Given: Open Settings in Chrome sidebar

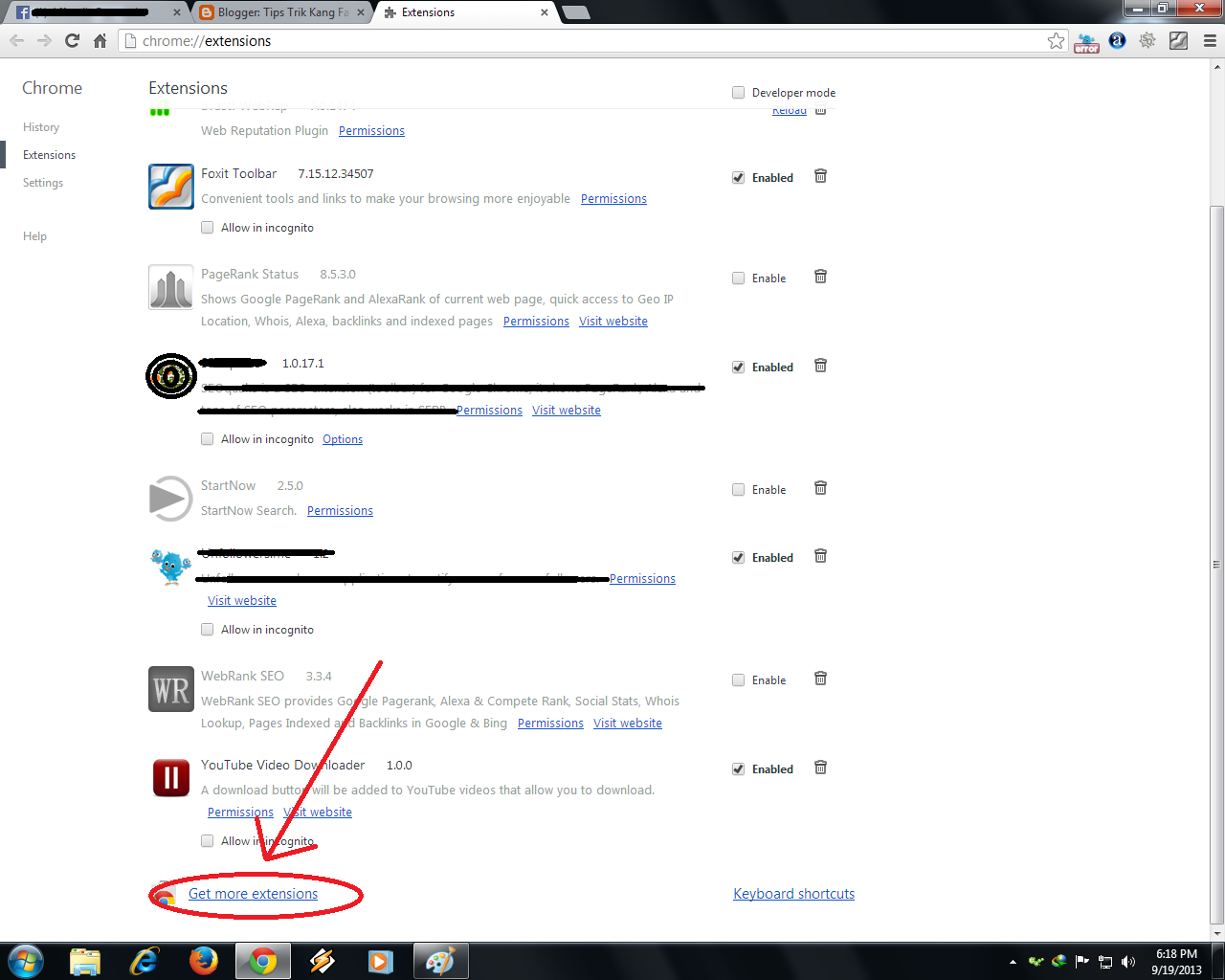Looking at the screenshot, I should click(x=43, y=183).
